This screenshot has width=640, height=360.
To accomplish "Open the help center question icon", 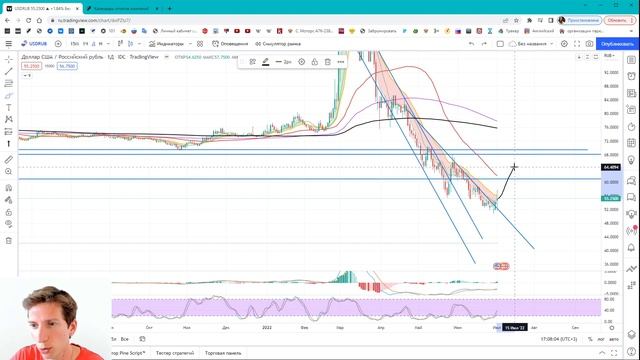I will point(631,352).
